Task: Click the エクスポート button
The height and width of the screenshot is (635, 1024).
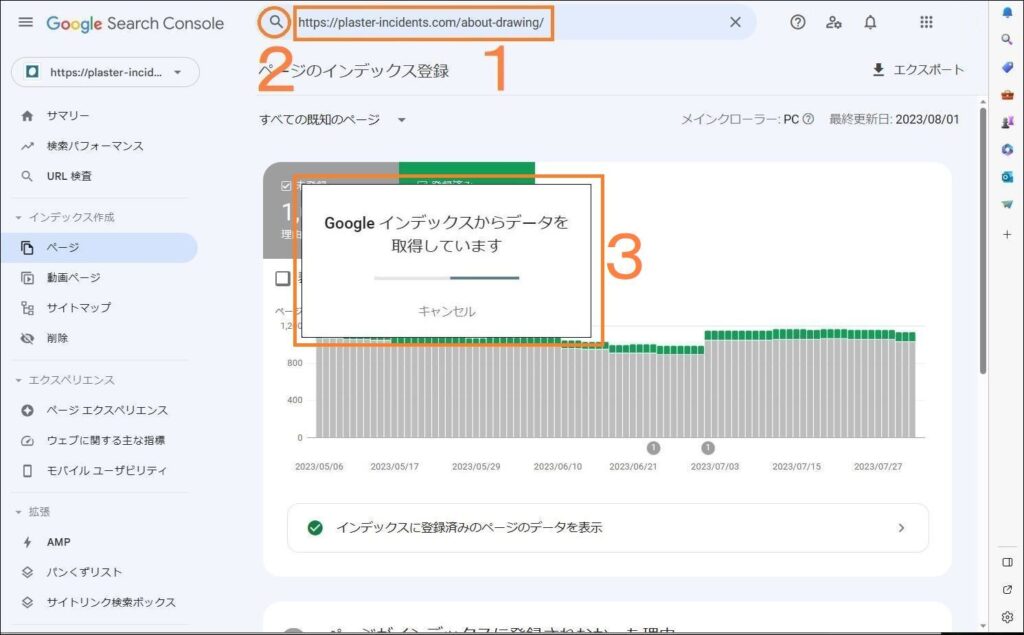Action: [x=918, y=69]
